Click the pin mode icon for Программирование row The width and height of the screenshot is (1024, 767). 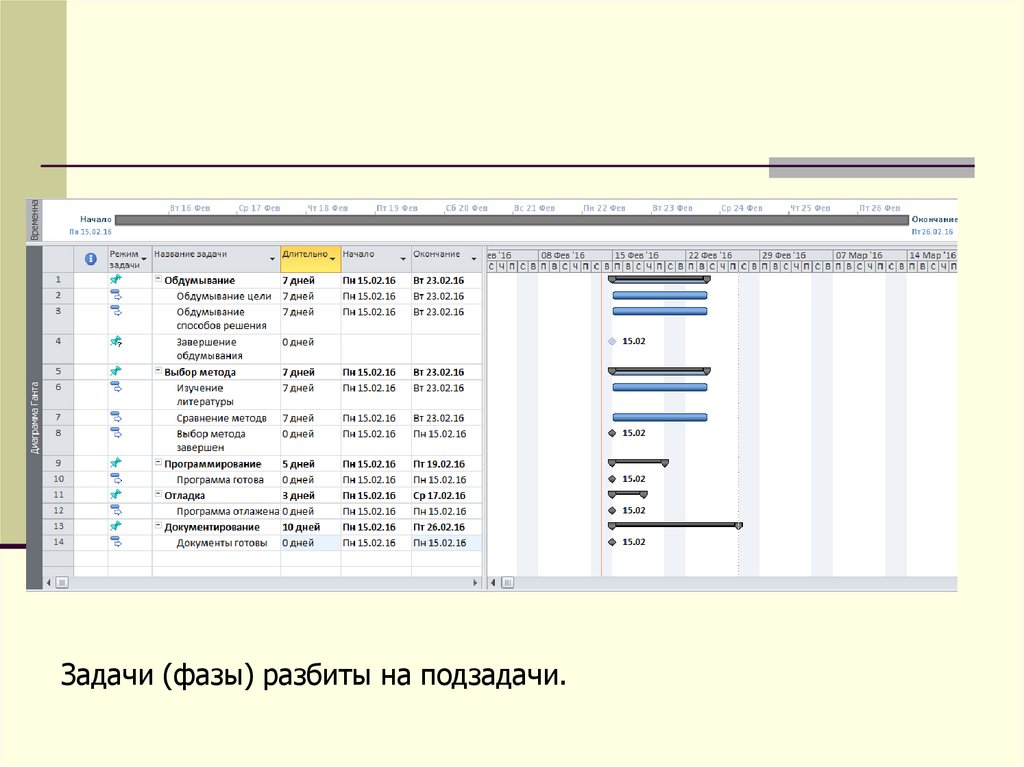pos(115,463)
